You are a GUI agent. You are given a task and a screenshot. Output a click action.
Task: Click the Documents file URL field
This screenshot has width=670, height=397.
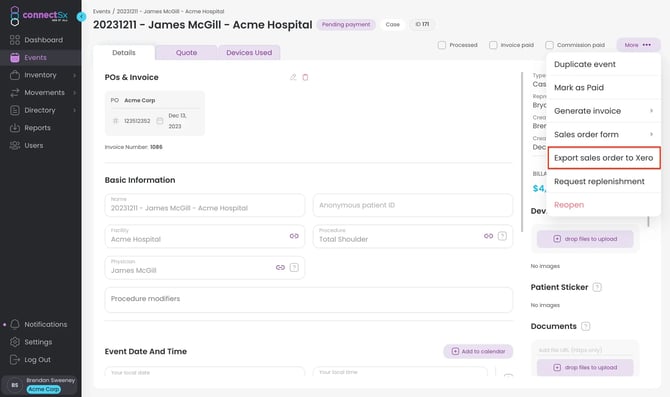(585, 350)
